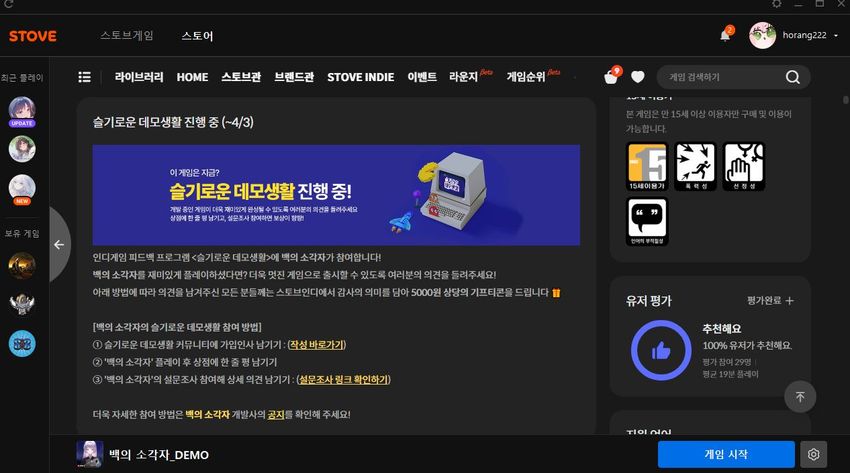Click the 게임 시작 button

coord(726,454)
